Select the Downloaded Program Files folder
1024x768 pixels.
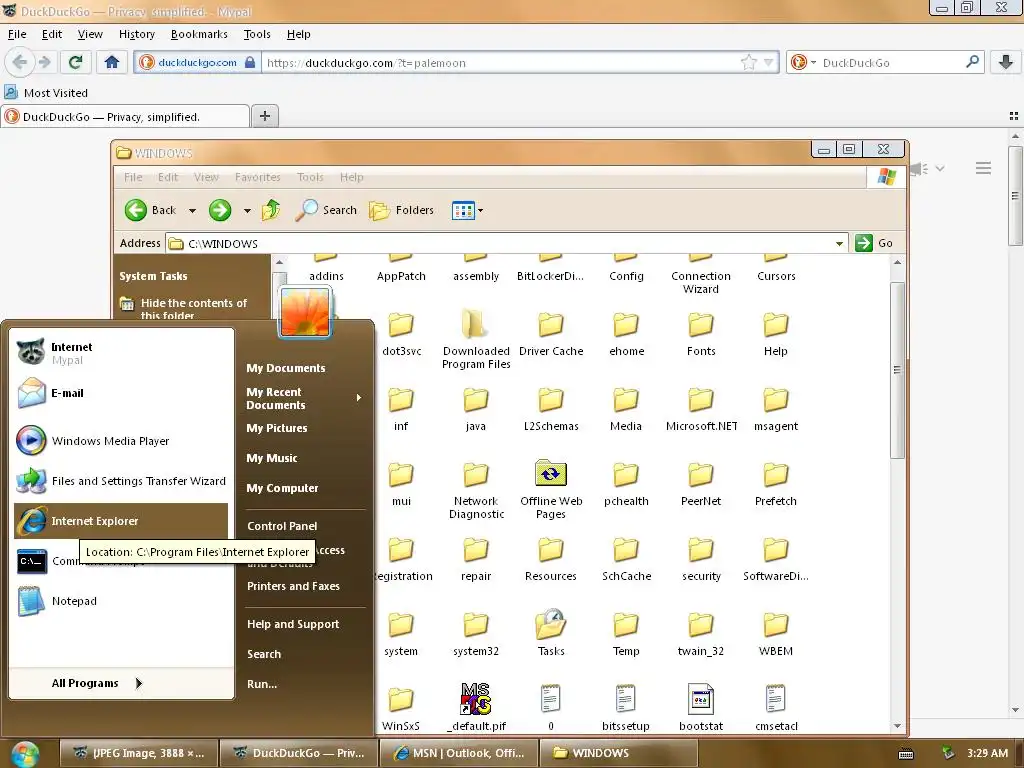pyautogui.click(x=476, y=340)
